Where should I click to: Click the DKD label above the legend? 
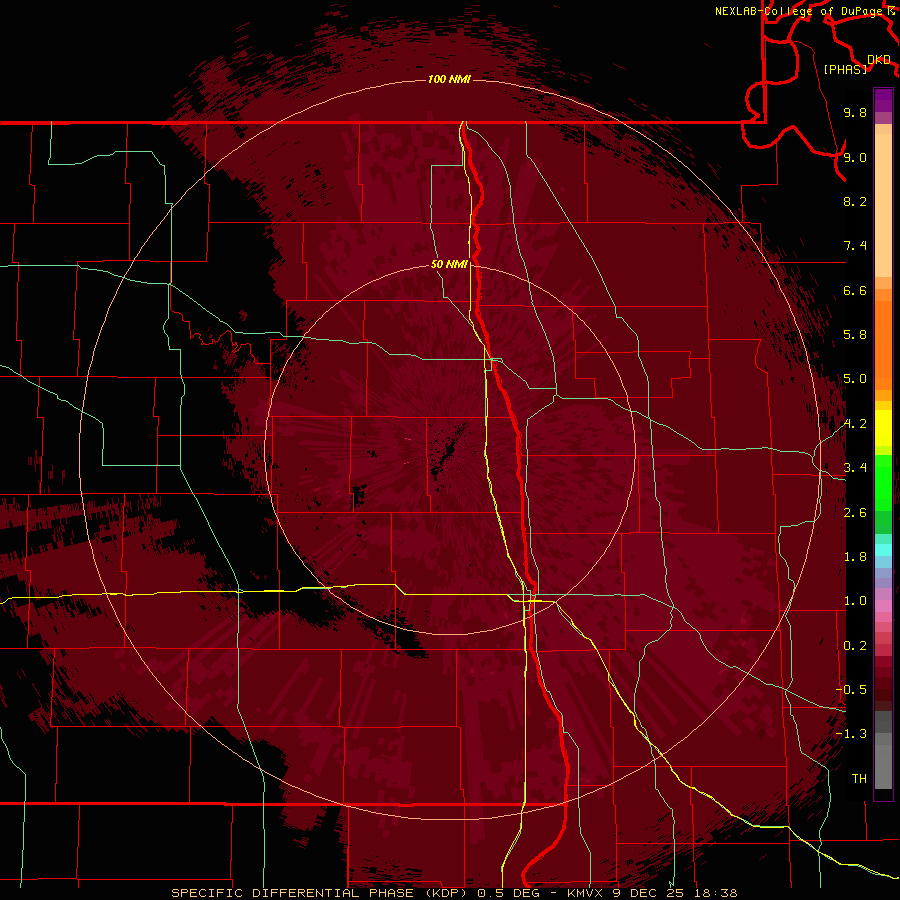pos(879,59)
